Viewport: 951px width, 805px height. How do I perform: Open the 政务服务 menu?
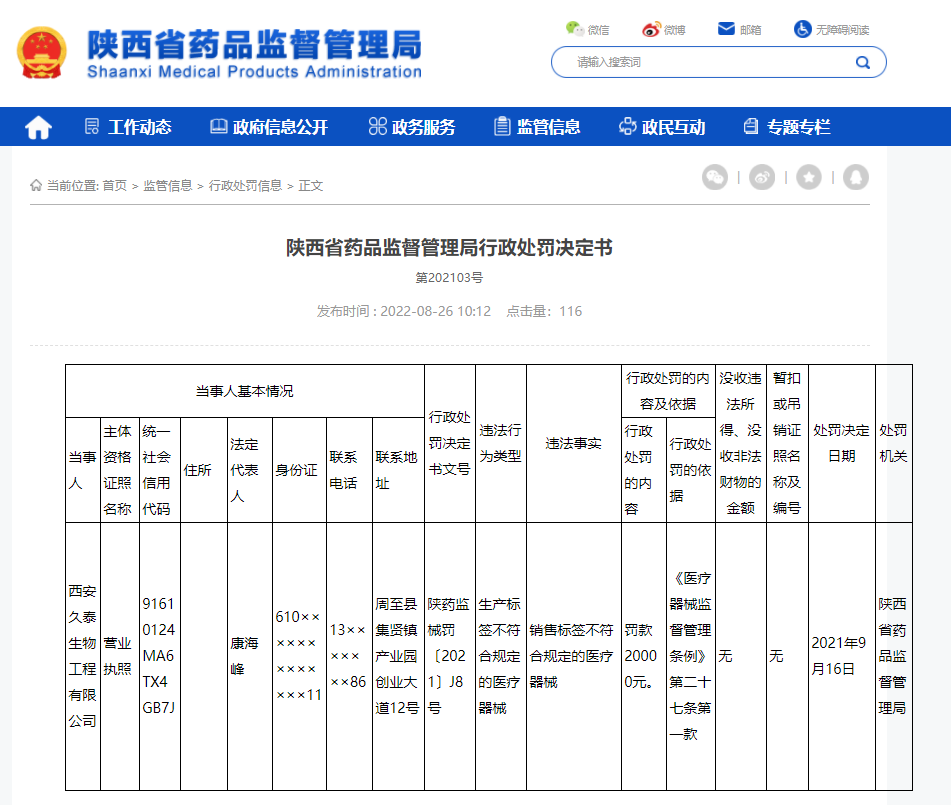pyautogui.click(x=412, y=127)
